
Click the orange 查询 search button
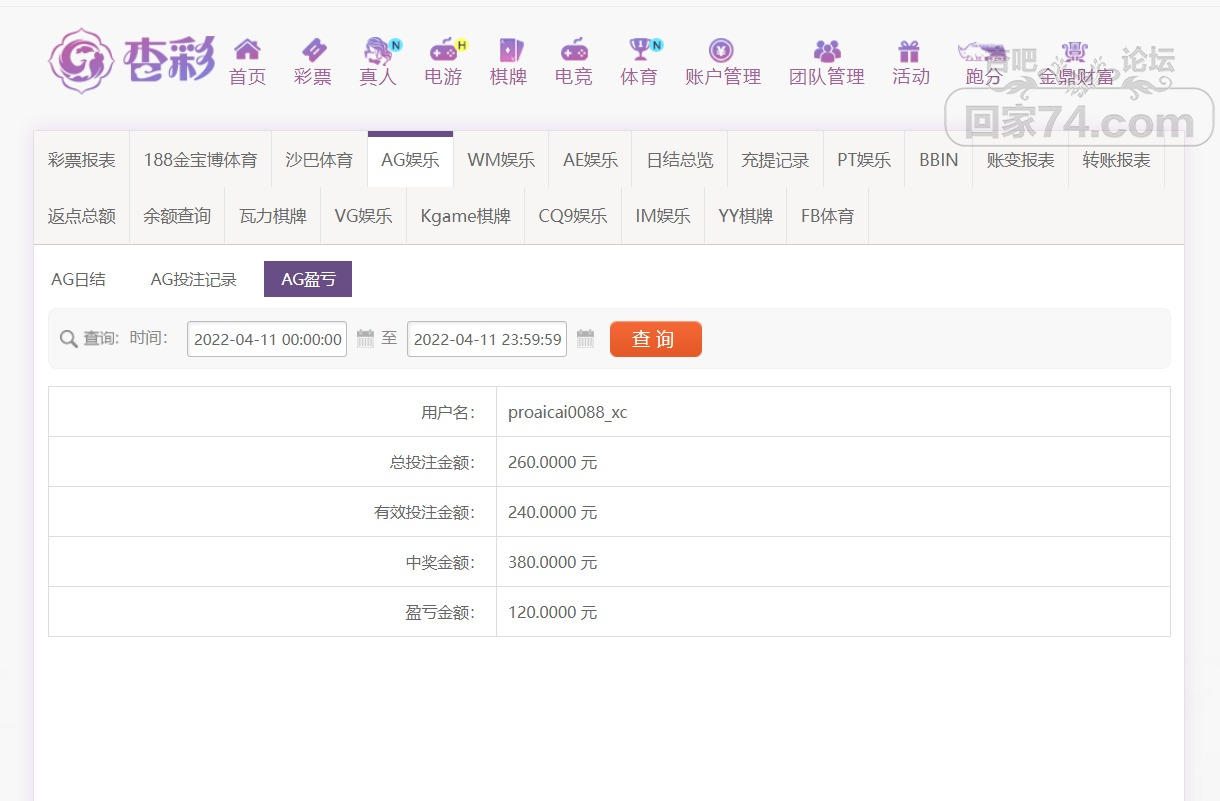pyautogui.click(x=655, y=339)
